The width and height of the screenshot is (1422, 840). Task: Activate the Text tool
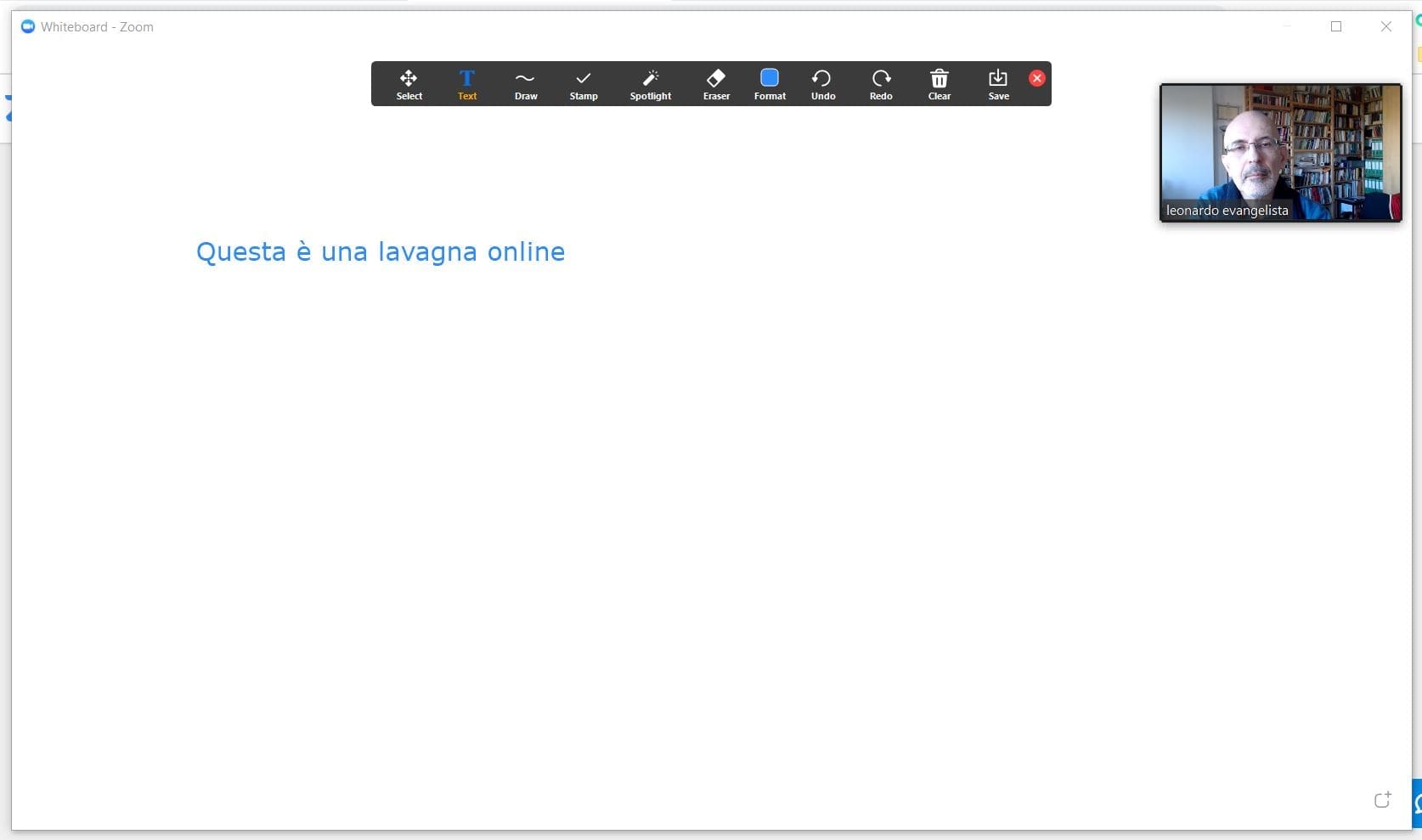coord(467,84)
